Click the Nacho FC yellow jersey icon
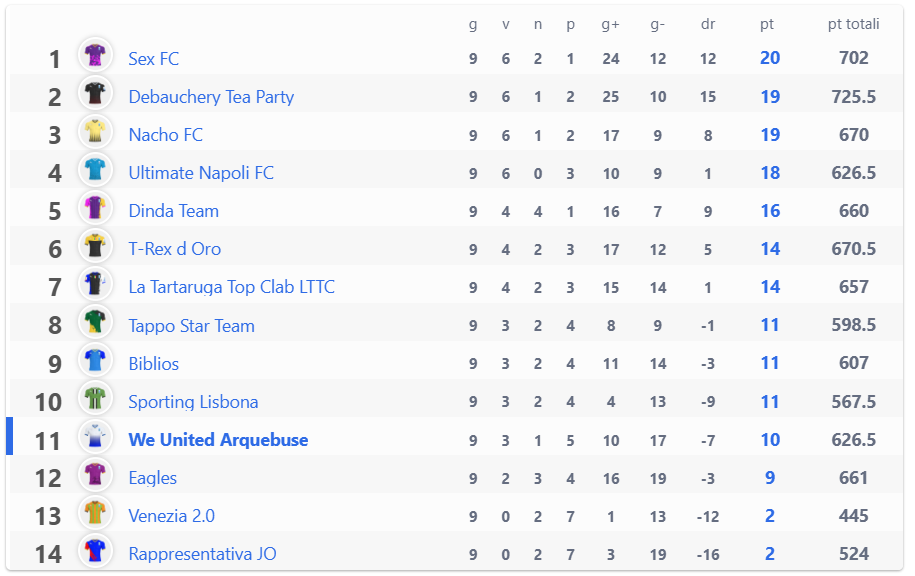 (95, 131)
